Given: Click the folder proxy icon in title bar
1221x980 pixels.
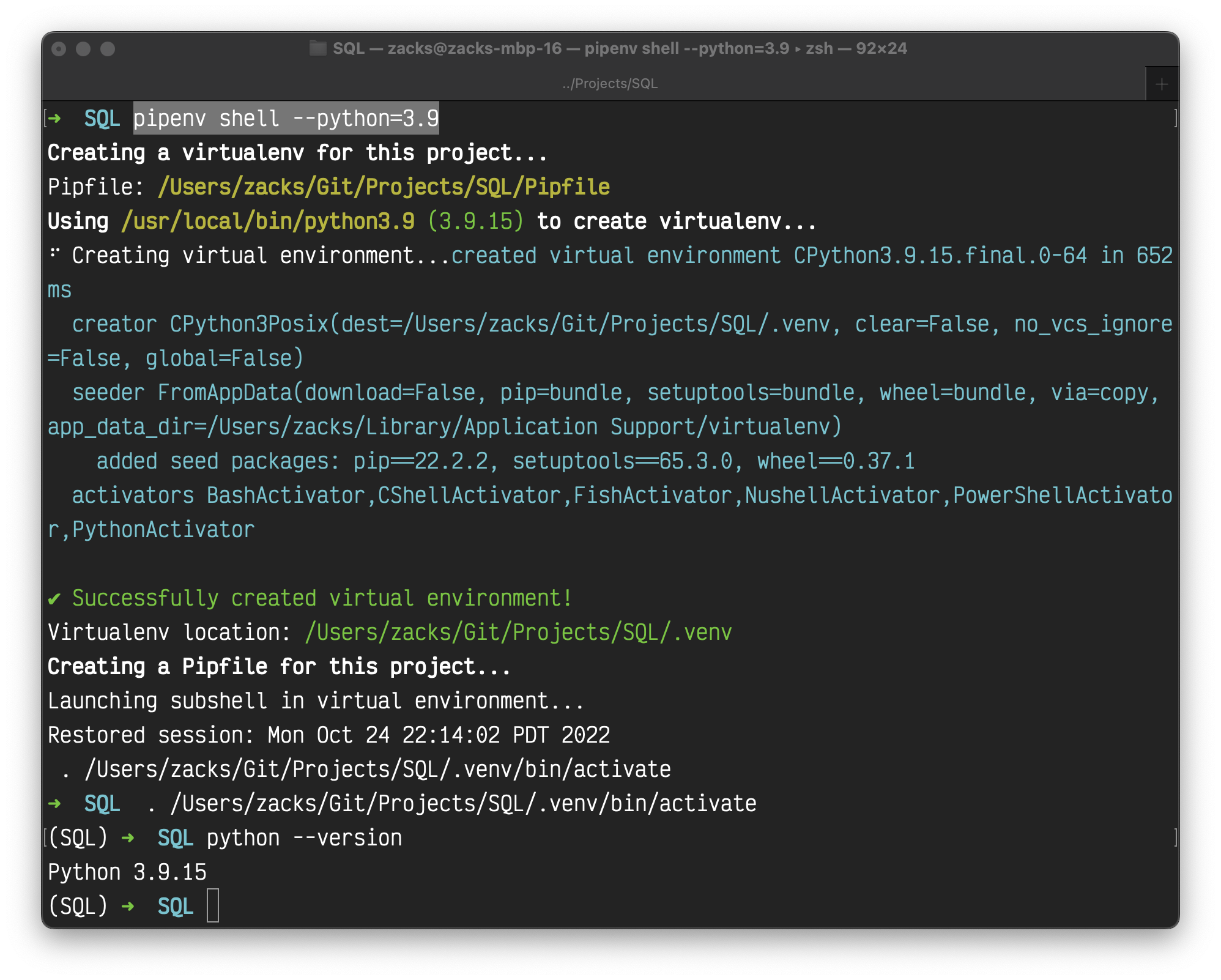Looking at the screenshot, I should 317,48.
